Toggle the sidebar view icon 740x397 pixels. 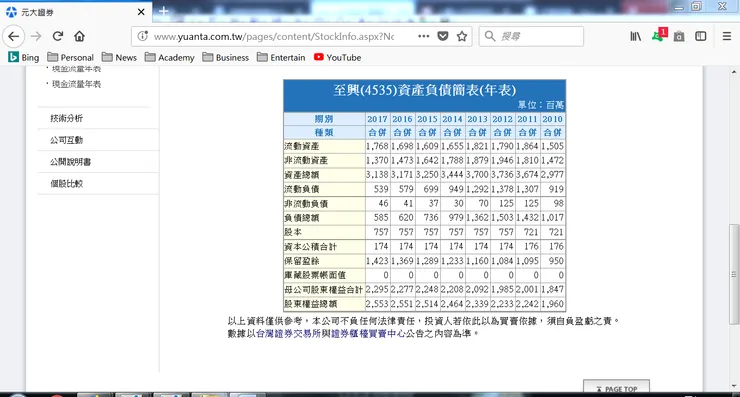701,36
